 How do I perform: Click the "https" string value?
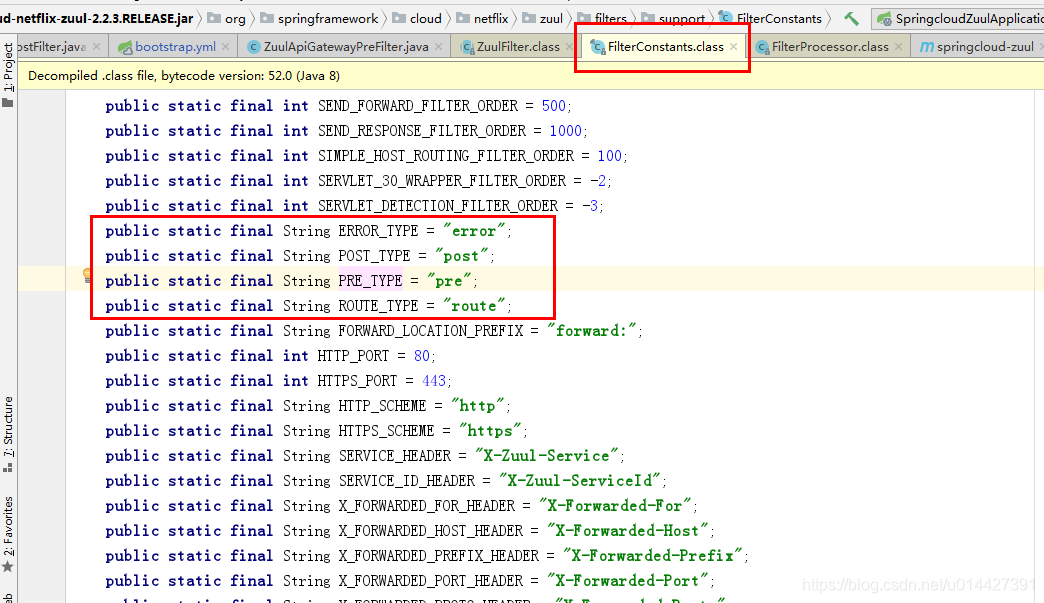click(x=491, y=431)
